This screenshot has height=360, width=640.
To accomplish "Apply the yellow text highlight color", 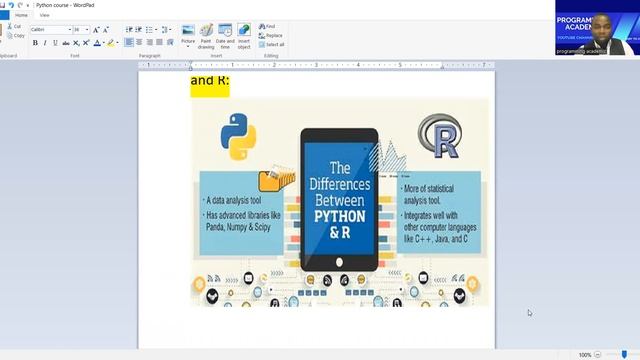I will tap(111, 42).
